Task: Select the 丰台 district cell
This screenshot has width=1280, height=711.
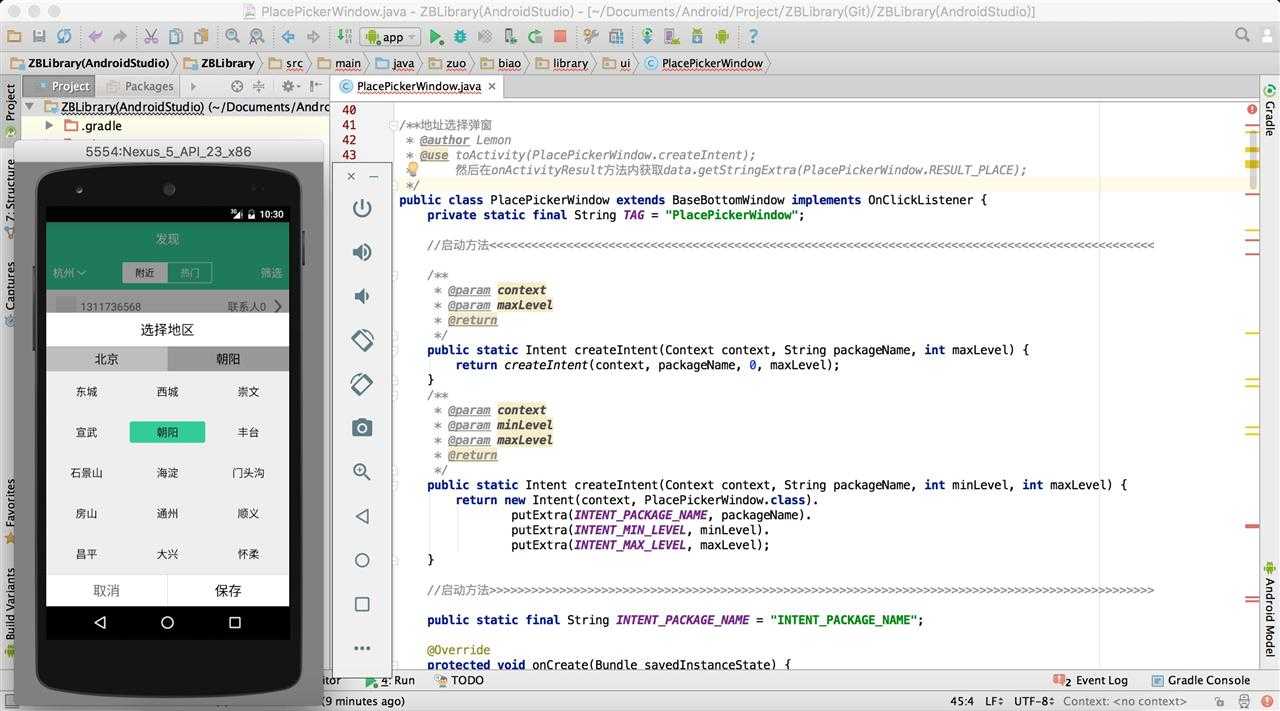Action: click(248, 432)
